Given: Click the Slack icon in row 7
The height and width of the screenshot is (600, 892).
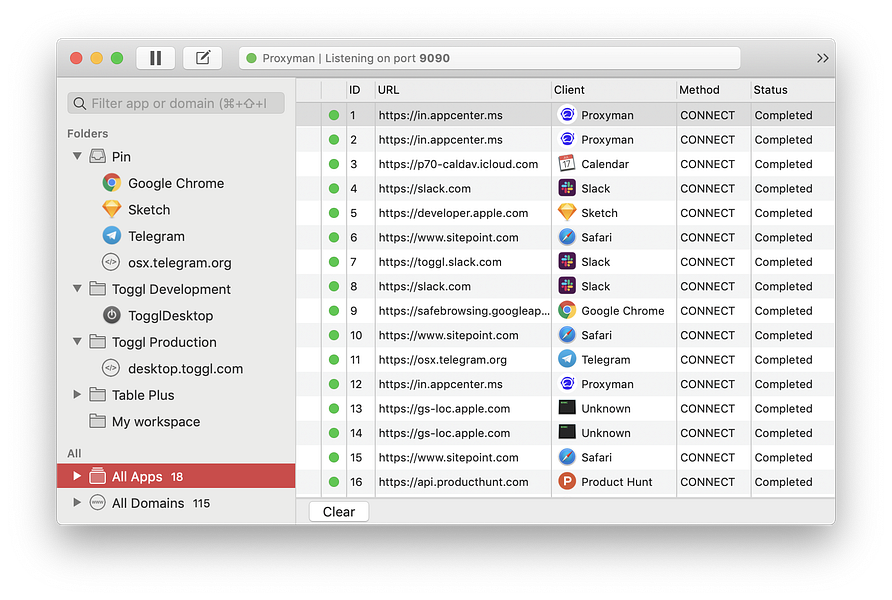Looking at the screenshot, I should (x=567, y=262).
